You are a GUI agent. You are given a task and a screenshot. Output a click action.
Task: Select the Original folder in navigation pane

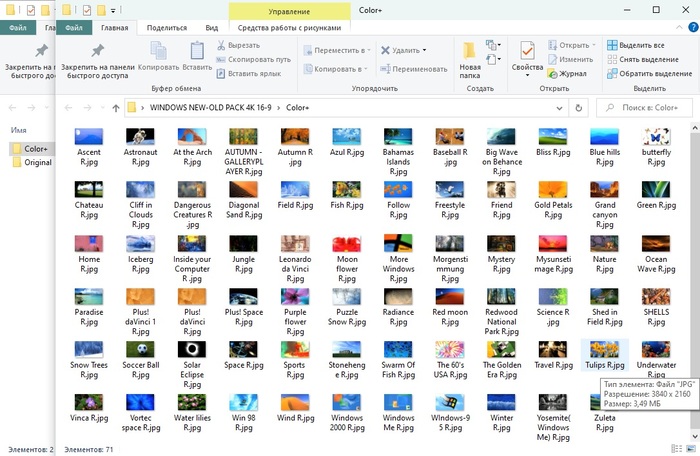coord(38,162)
